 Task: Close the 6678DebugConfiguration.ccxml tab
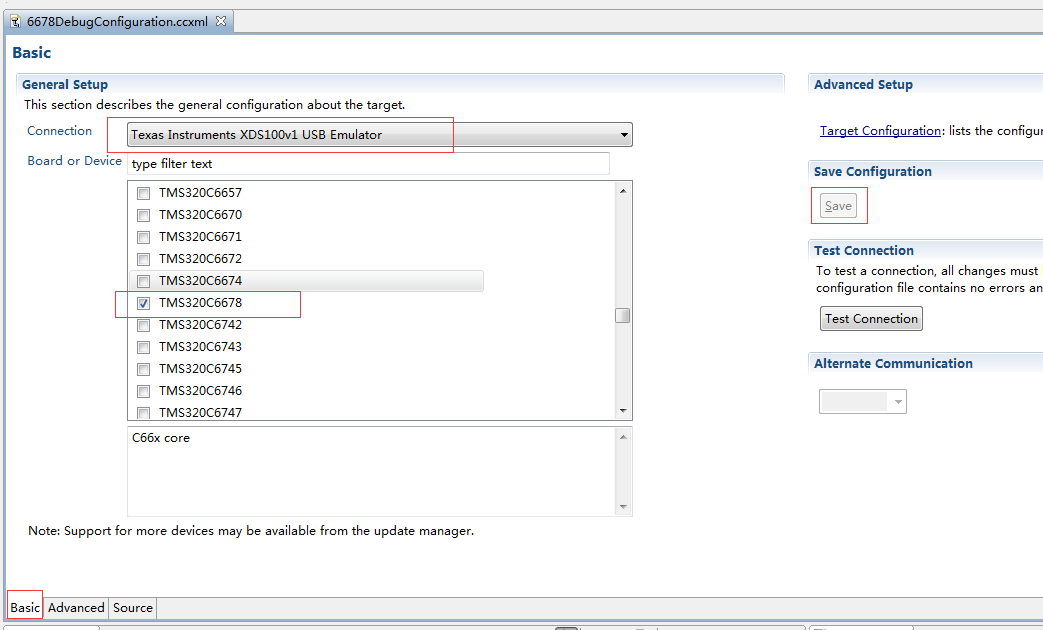(x=221, y=21)
